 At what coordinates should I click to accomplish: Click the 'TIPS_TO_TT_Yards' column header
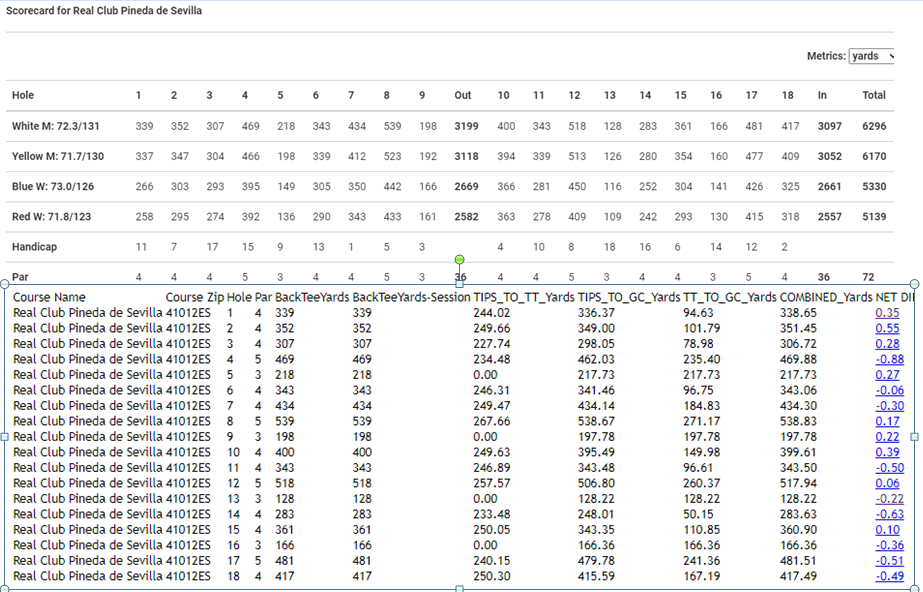524,297
